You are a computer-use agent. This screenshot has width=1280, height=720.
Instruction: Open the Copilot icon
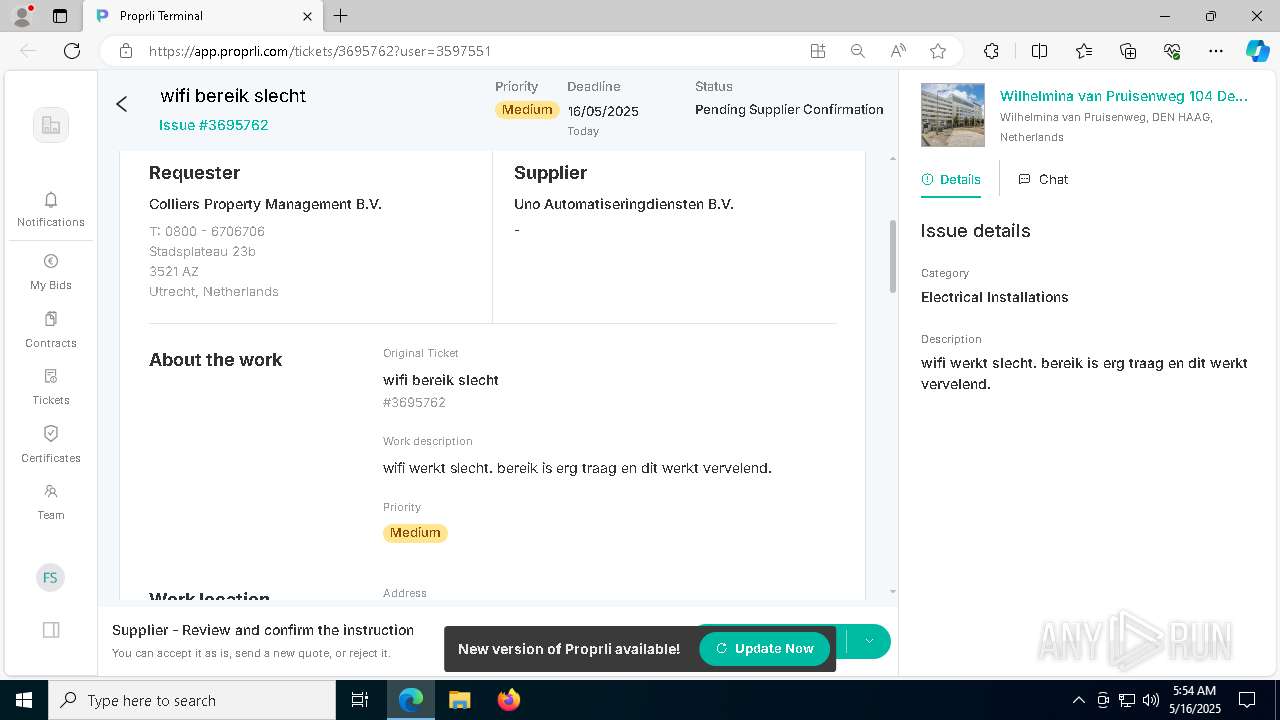pyautogui.click(x=1257, y=51)
